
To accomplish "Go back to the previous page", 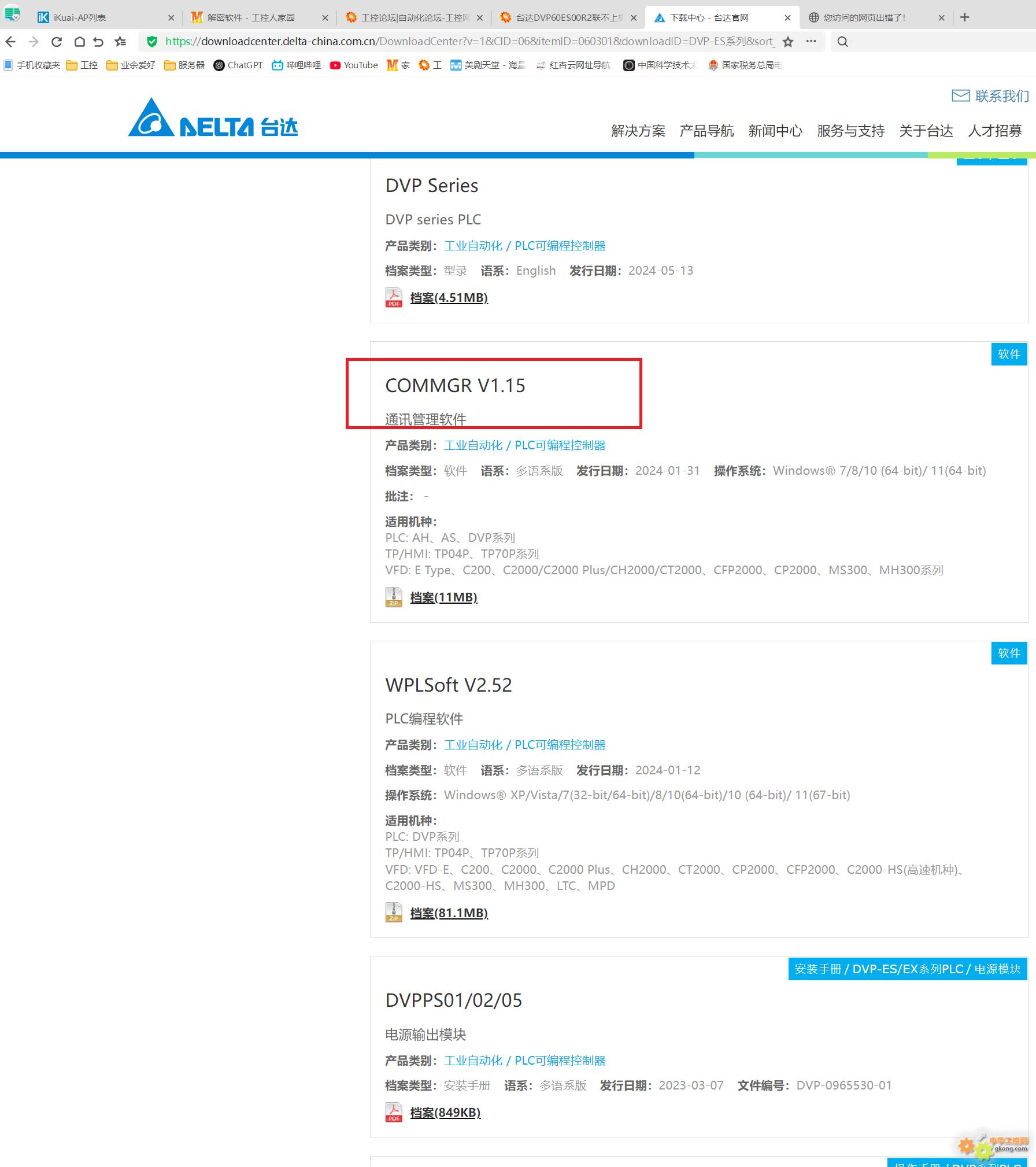I will [10, 42].
